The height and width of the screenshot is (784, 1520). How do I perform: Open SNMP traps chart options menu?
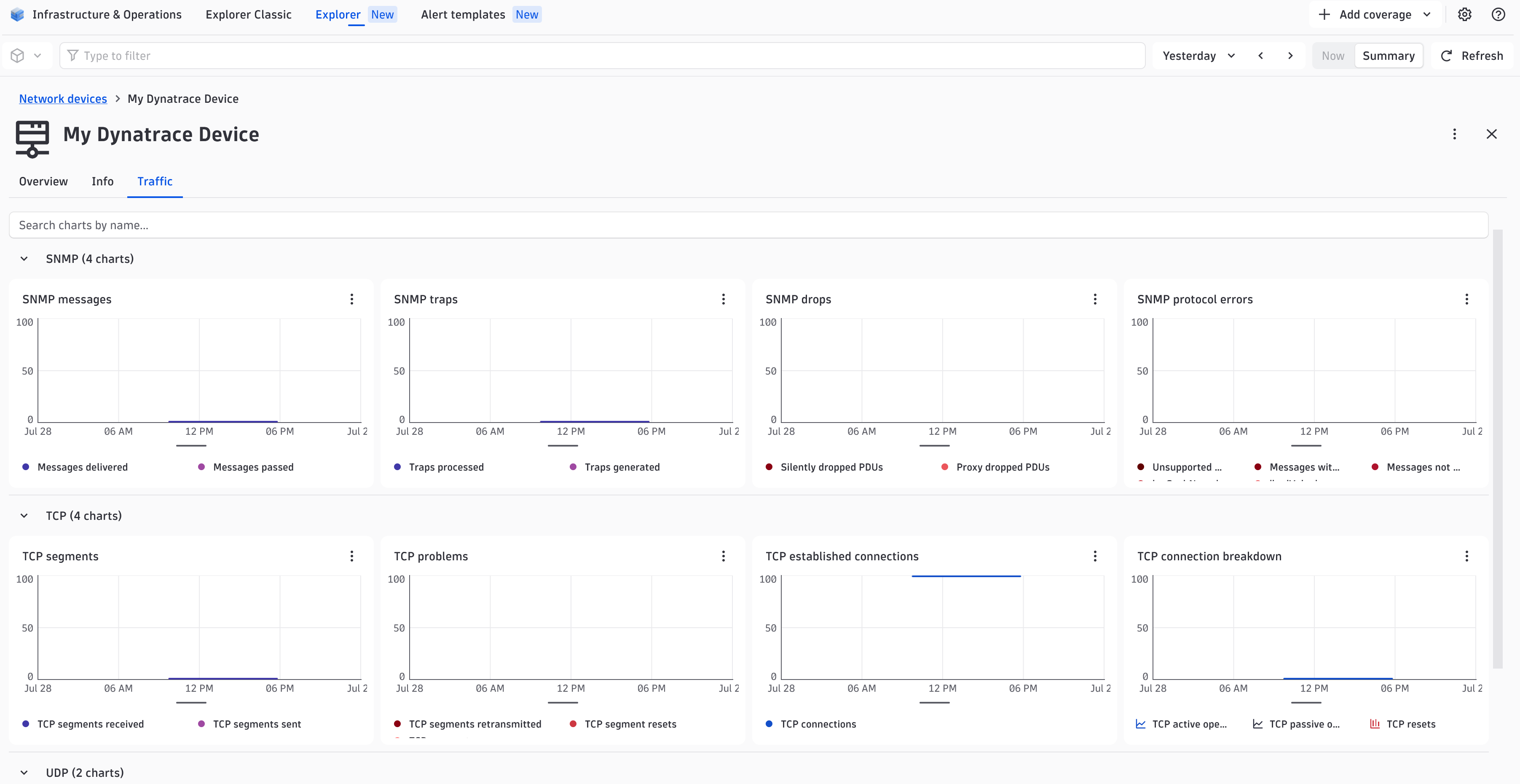(724, 299)
